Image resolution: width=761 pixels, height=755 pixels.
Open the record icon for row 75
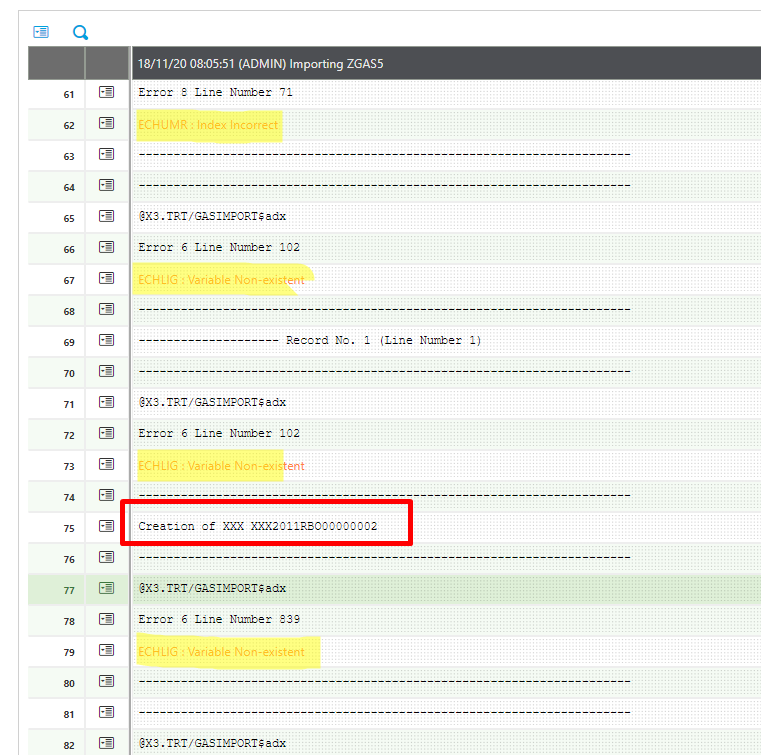[x=107, y=526]
